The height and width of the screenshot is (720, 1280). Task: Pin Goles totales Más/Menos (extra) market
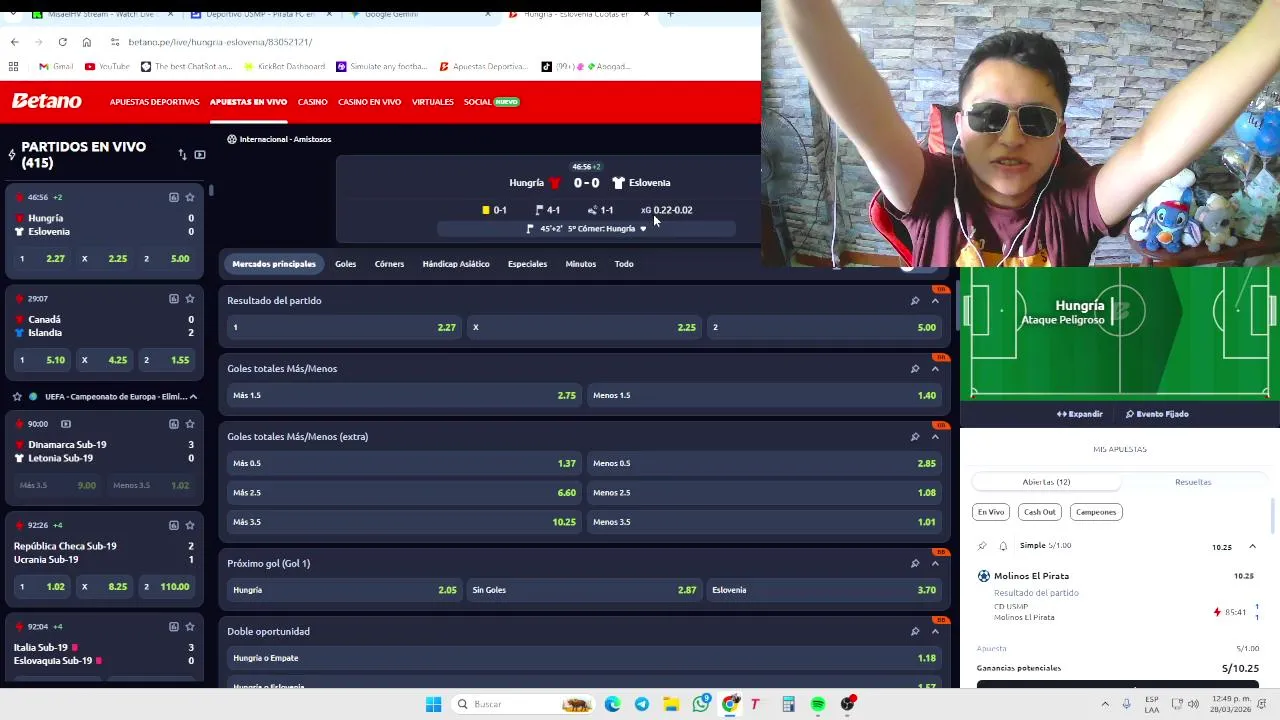coord(915,437)
